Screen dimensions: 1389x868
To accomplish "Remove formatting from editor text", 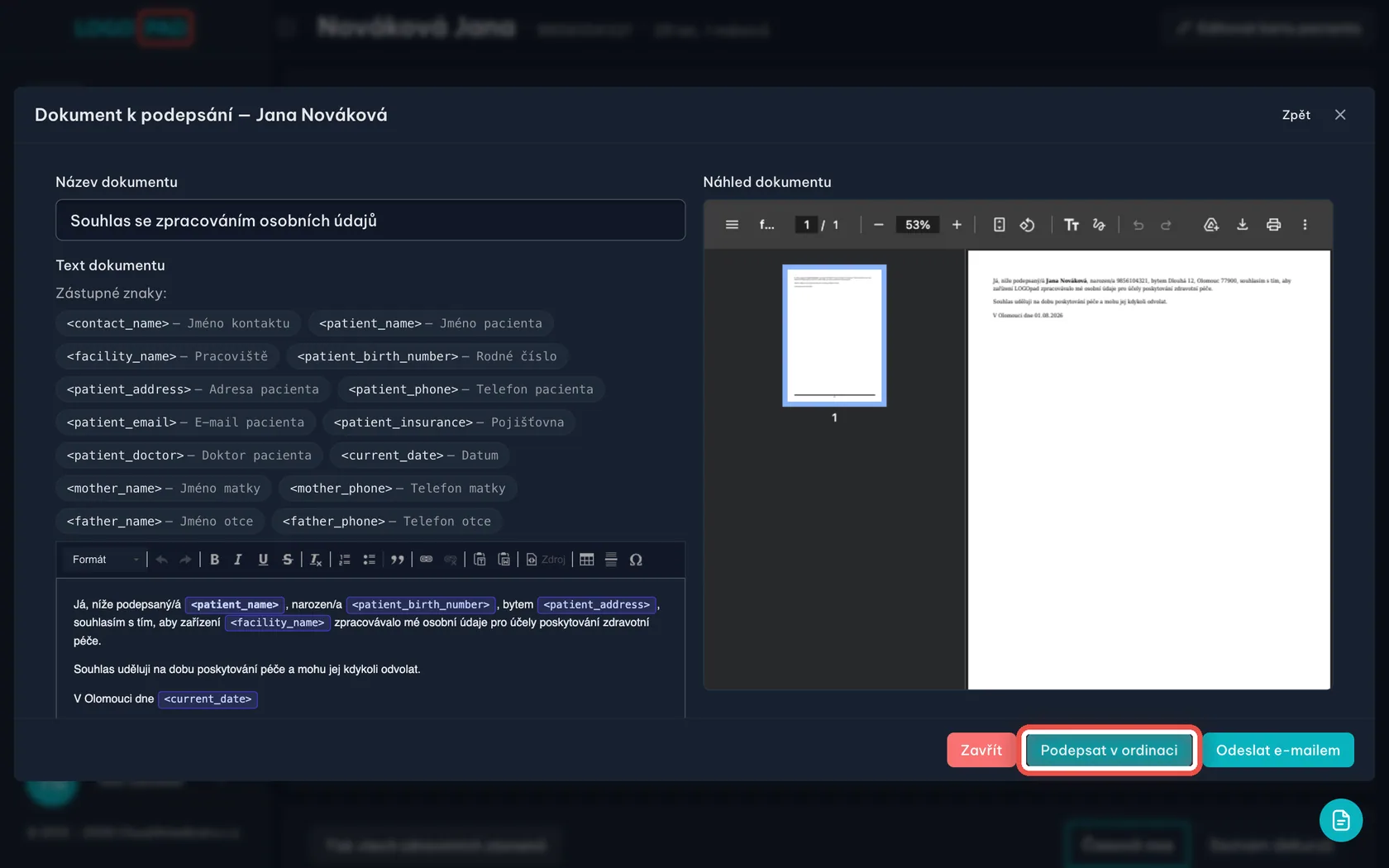I will [316, 560].
